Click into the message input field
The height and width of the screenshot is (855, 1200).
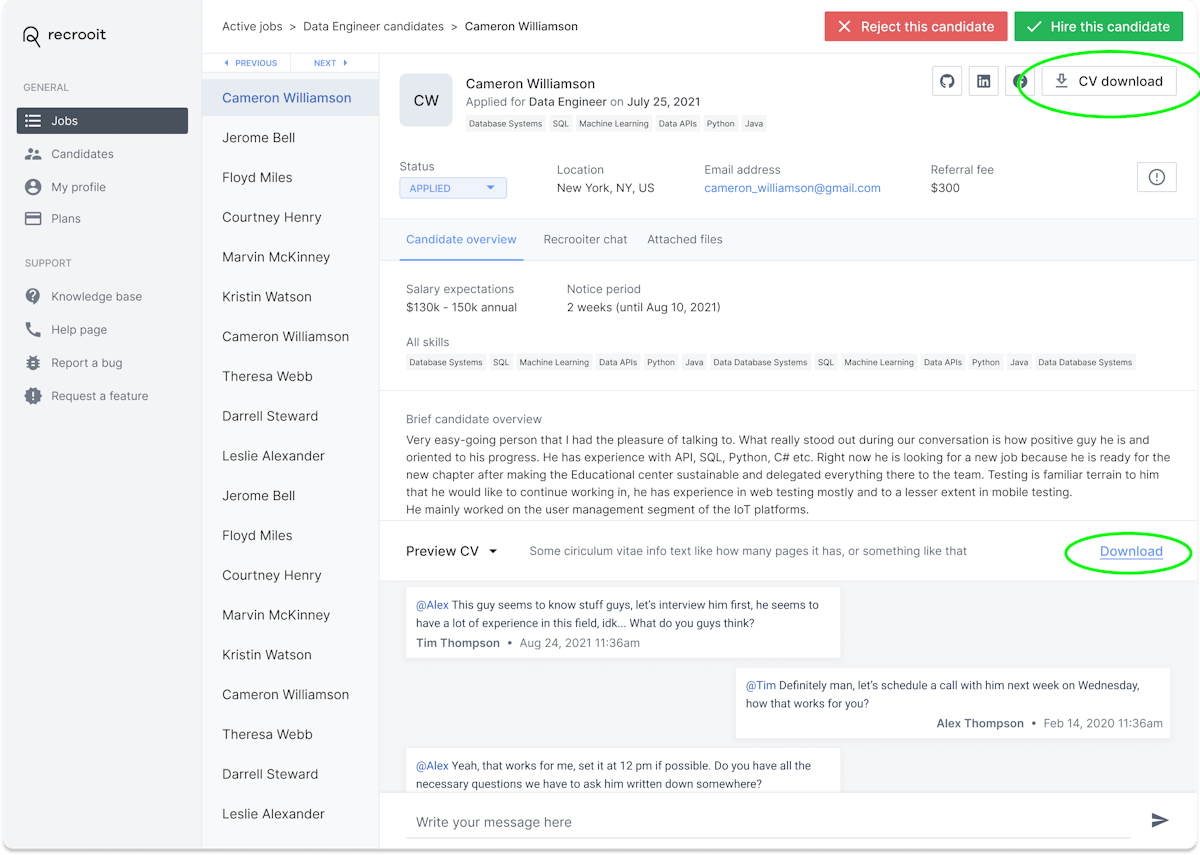770,822
